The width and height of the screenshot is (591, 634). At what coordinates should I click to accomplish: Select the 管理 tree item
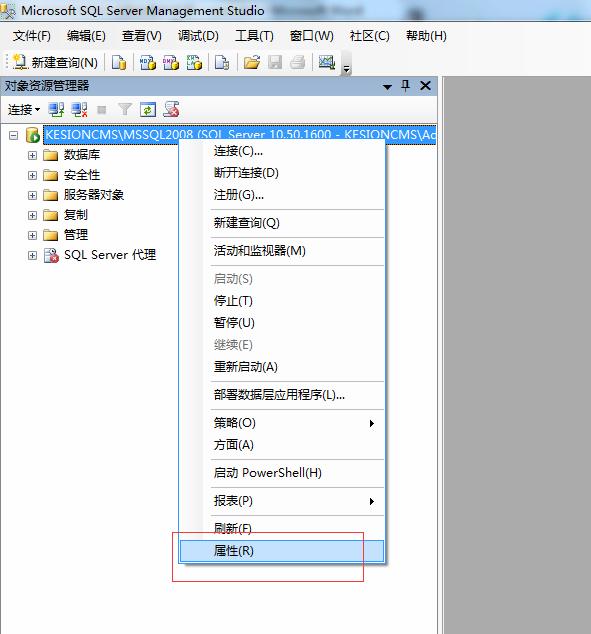click(x=76, y=235)
